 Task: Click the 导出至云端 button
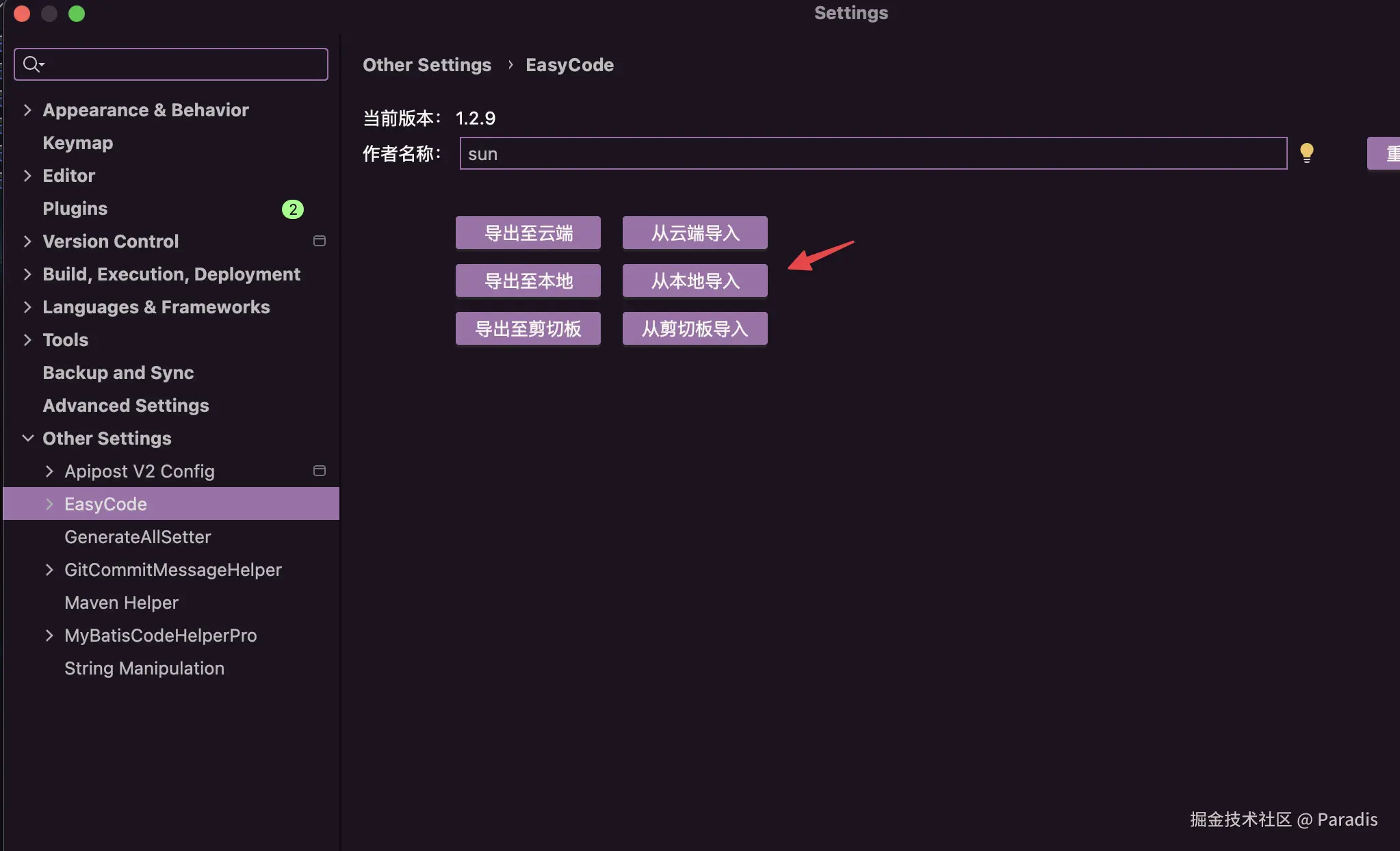coord(528,233)
